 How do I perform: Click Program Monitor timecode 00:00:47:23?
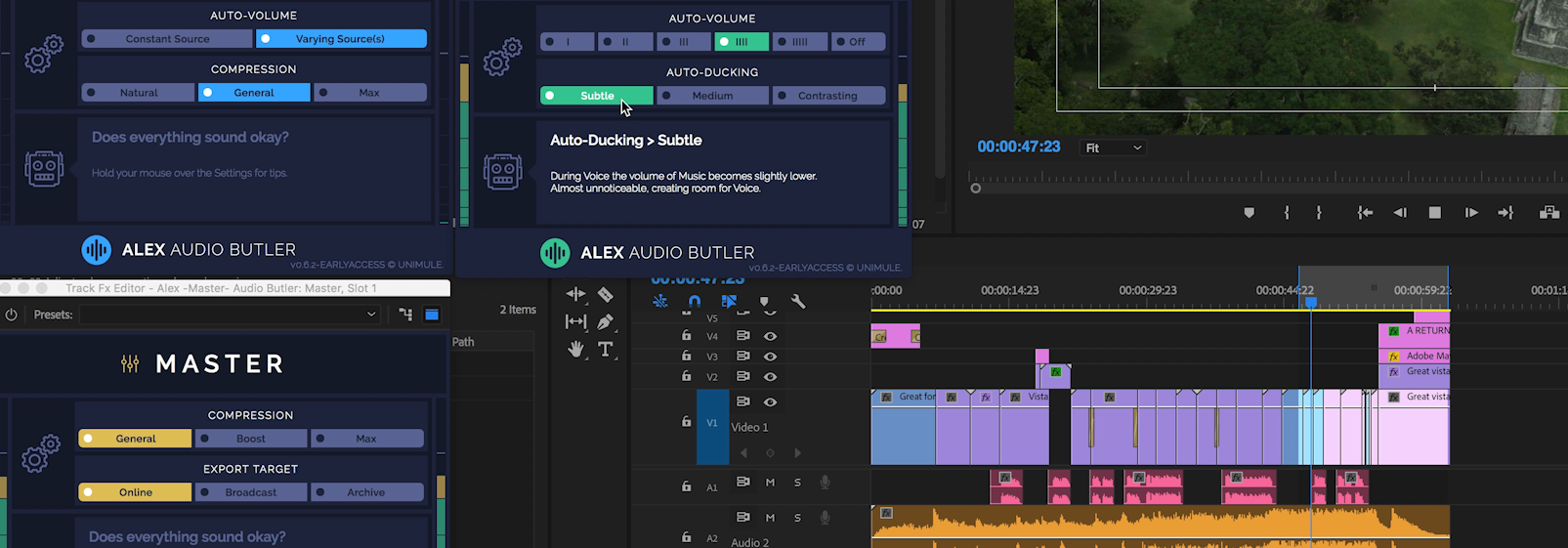pyautogui.click(x=1018, y=147)
